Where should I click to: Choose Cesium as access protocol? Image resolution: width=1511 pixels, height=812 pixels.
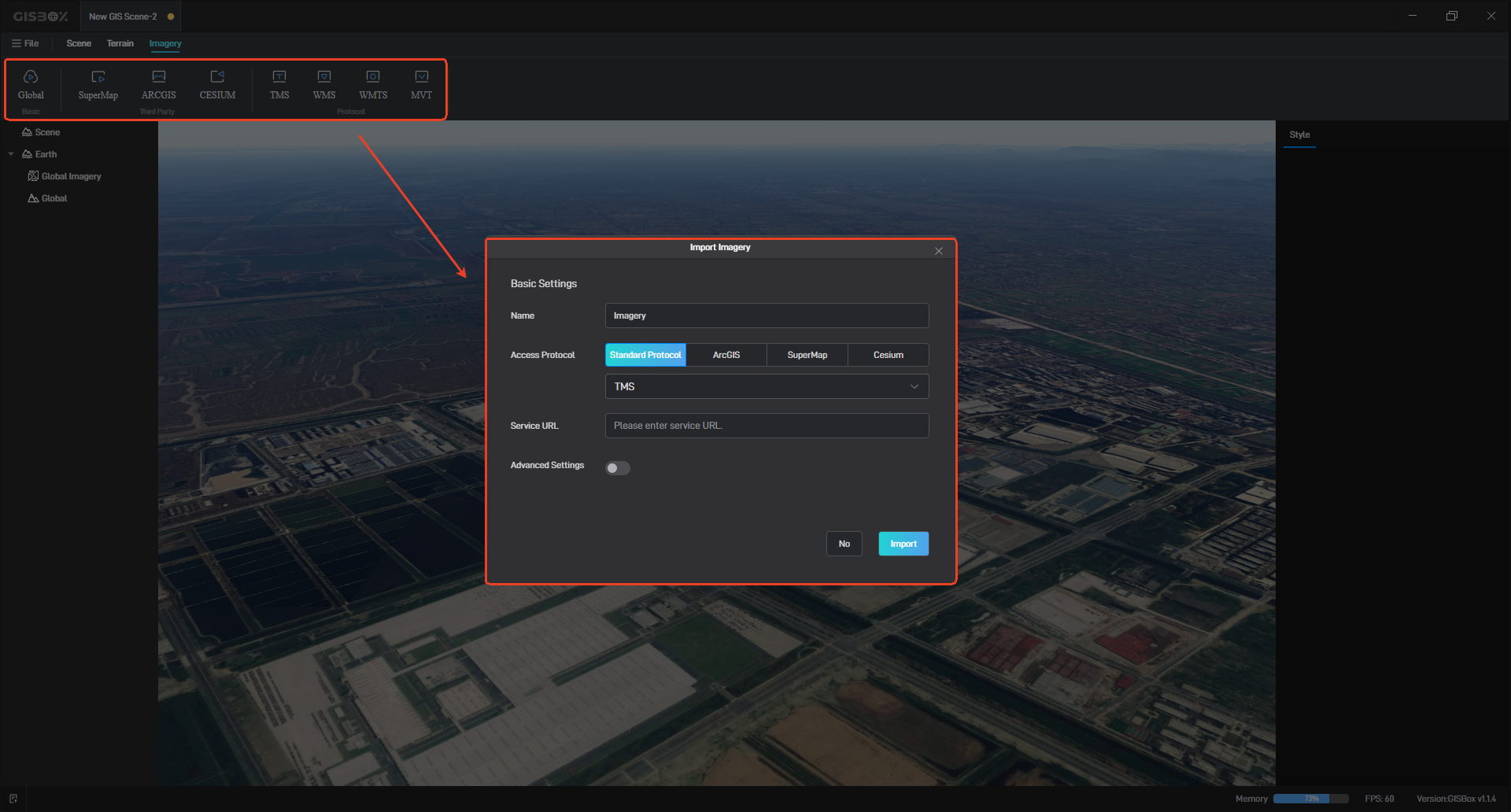[x=888, y=355]
